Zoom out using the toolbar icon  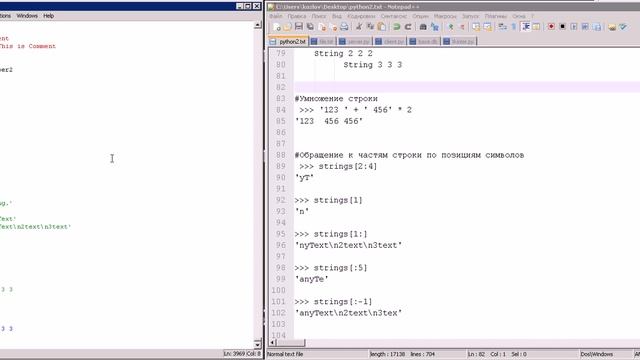click(x=462, y=27)
